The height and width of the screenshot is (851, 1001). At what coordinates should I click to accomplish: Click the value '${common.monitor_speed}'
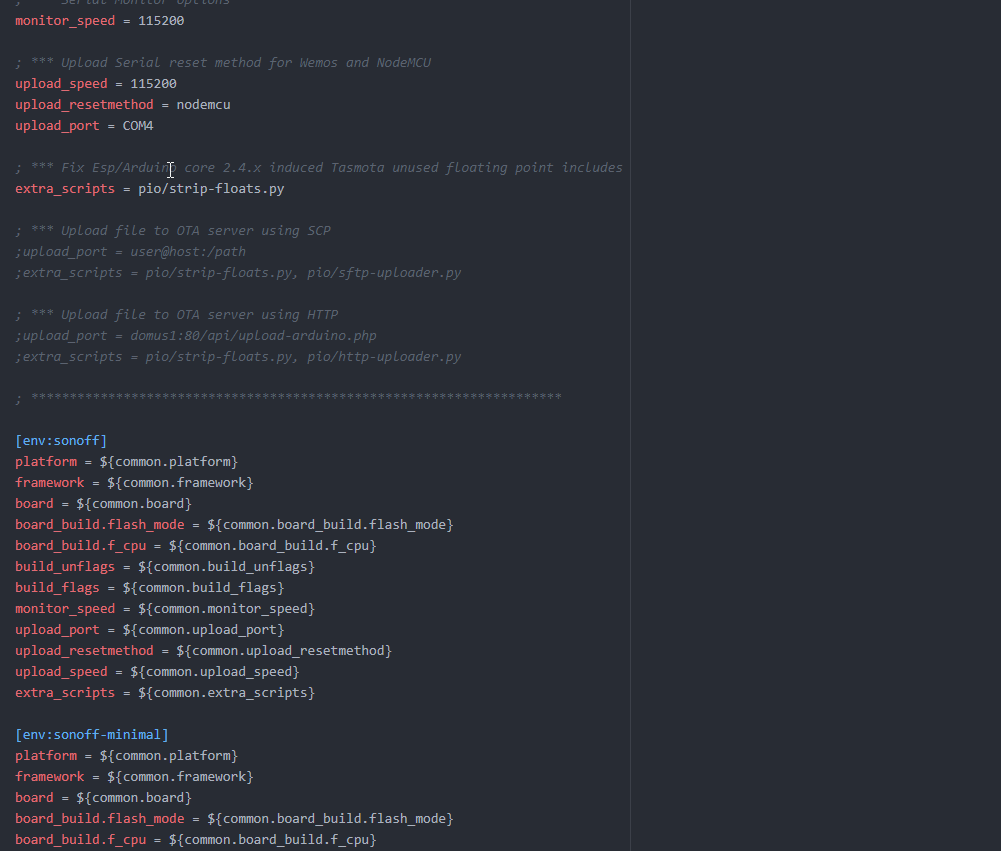coord(227,609)
